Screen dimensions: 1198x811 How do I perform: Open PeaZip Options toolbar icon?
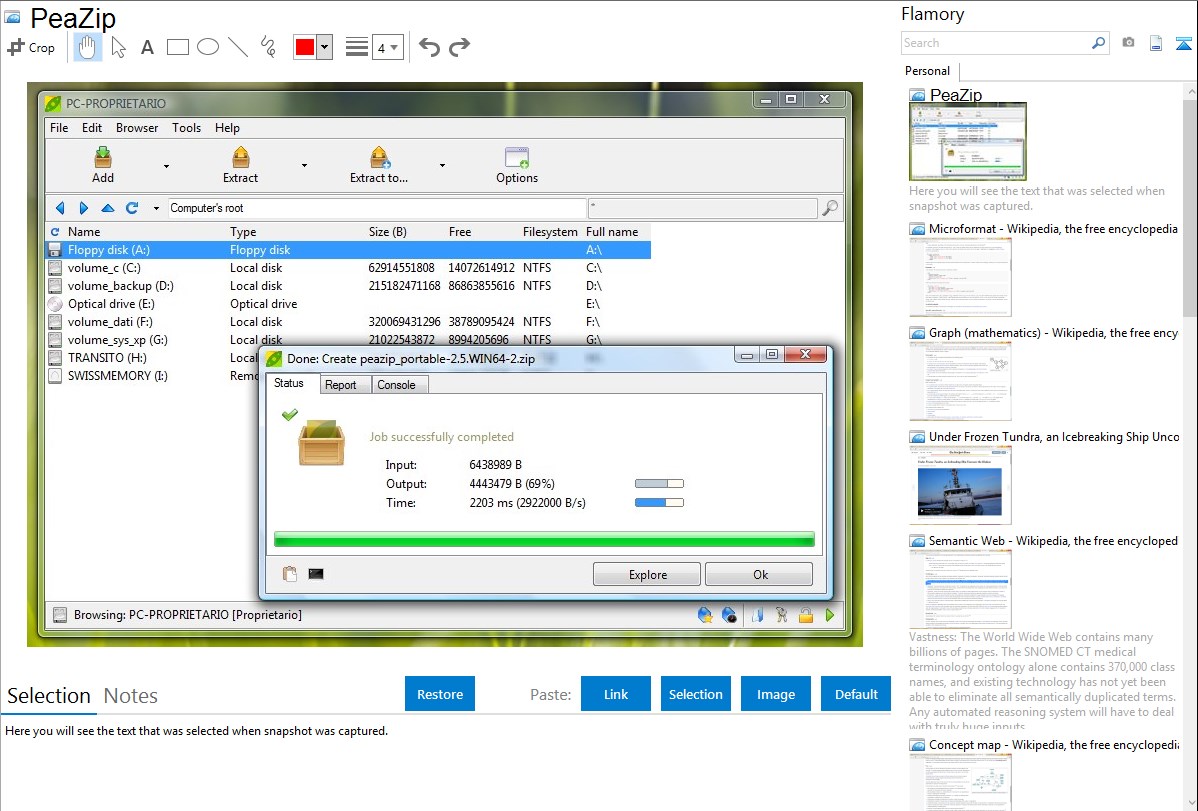[x=517, y=157]
